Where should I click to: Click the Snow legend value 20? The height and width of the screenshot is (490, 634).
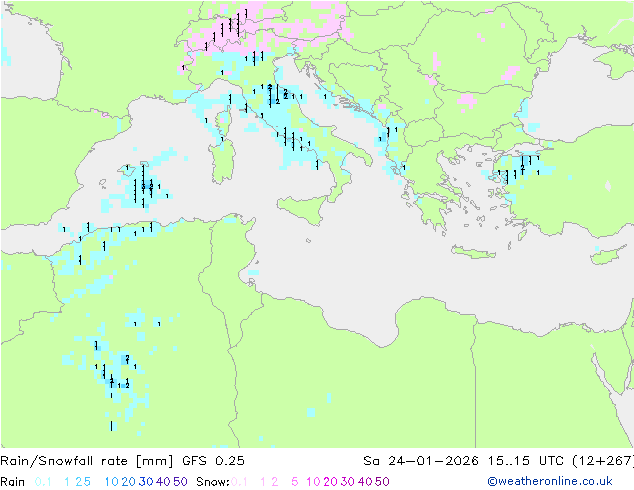click(330, 482)
